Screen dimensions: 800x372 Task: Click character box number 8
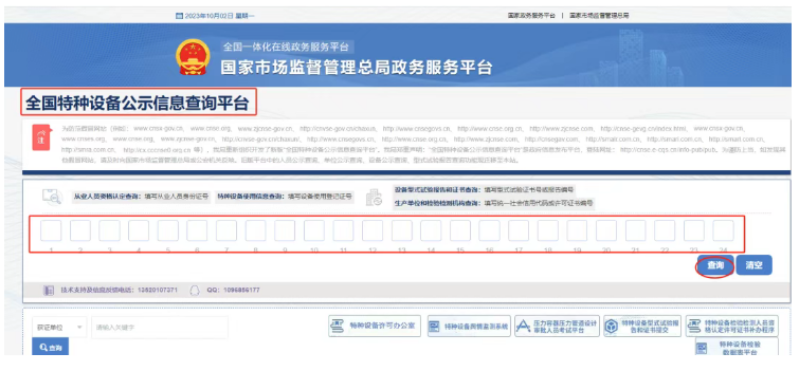pos(256,231)
